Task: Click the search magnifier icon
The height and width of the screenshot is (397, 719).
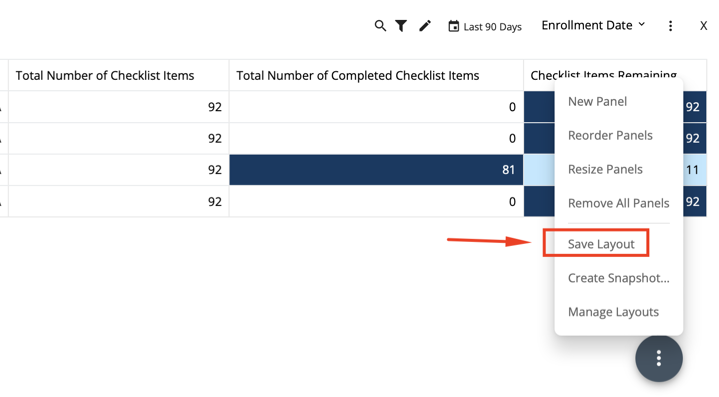Action: tap(380, 26)
